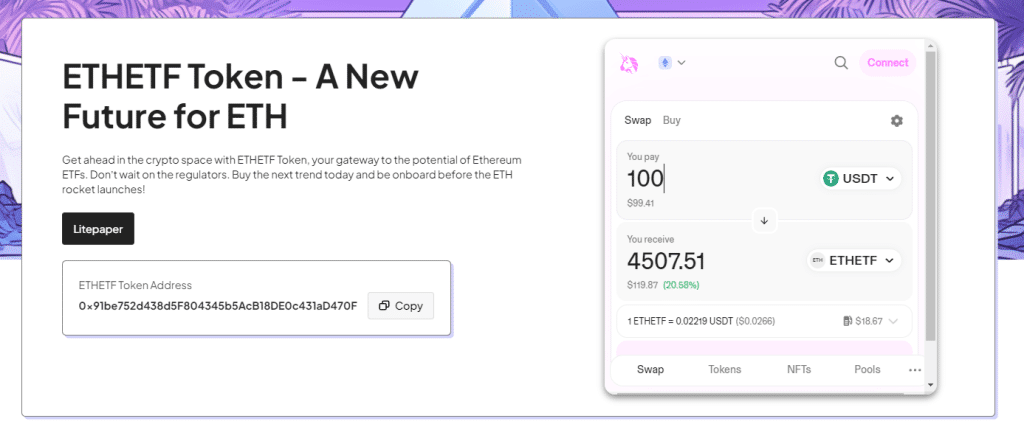1024x441 pixels.
Task: Open the Tokens bottom navigation item
Action: [x=725, y=369]
